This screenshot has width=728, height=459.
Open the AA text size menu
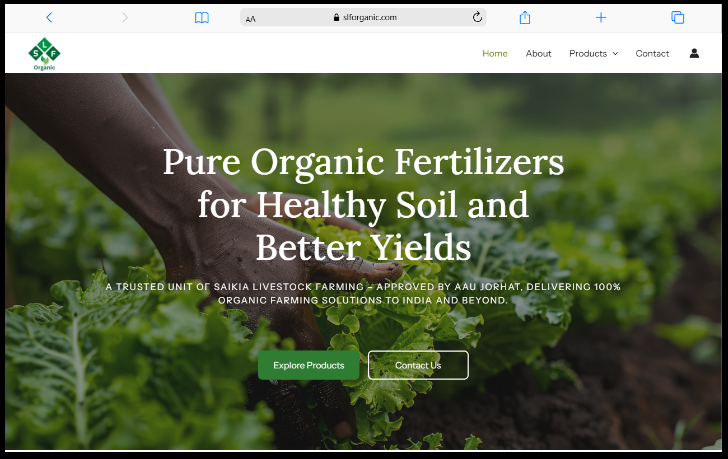pos(251,18)
